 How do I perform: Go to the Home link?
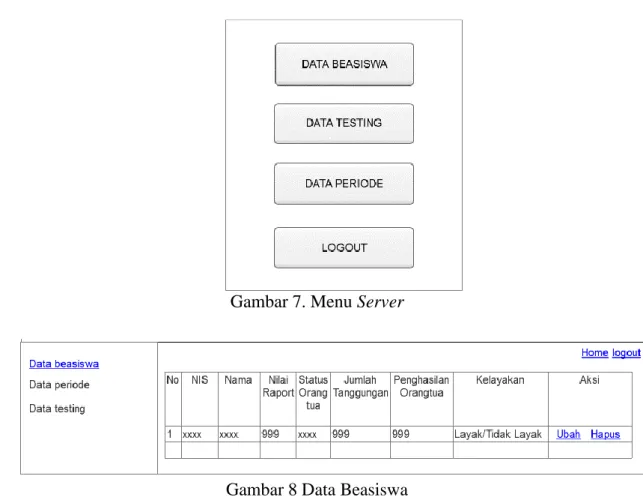(x=594, y=353)
